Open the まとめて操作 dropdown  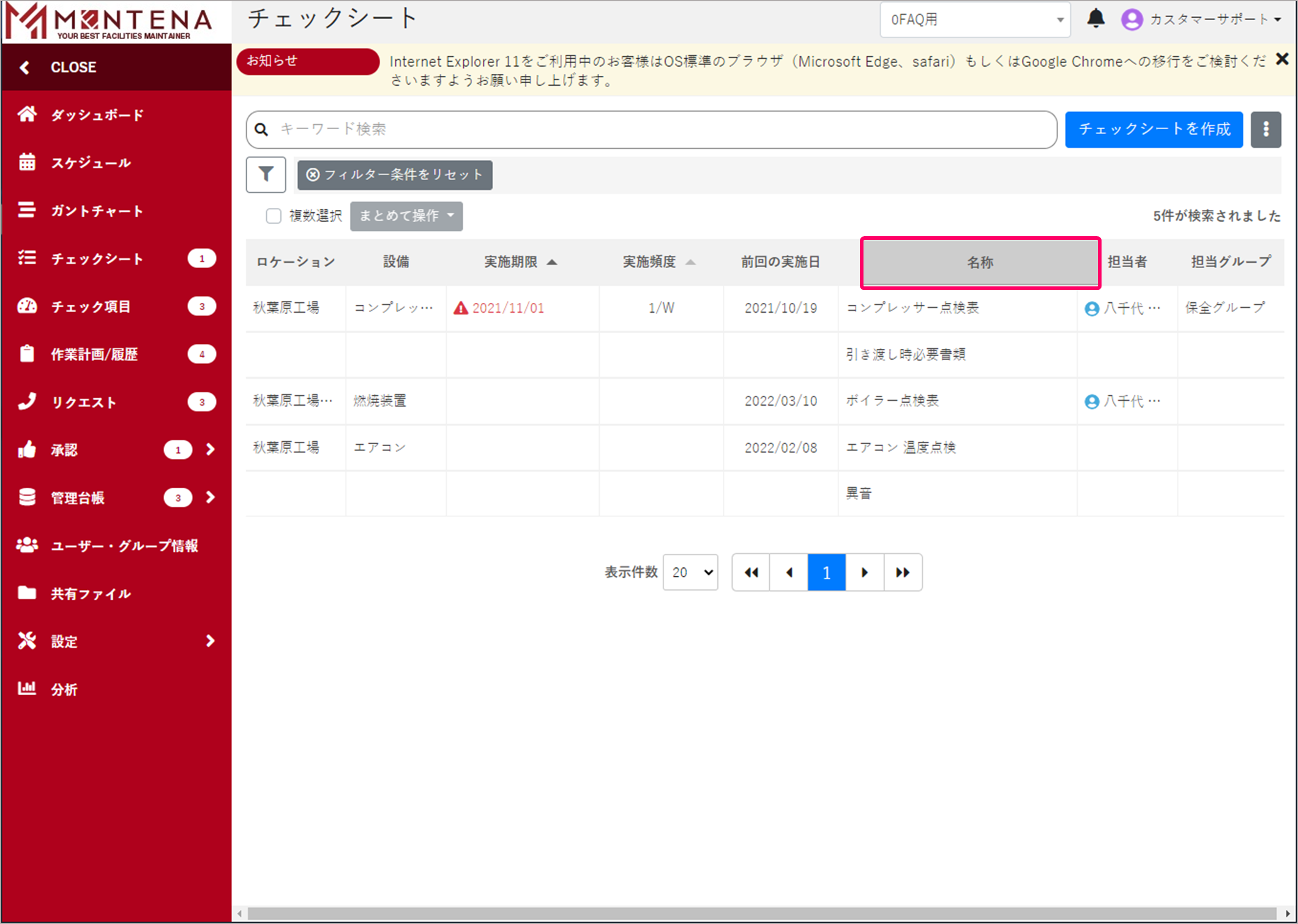406,216
